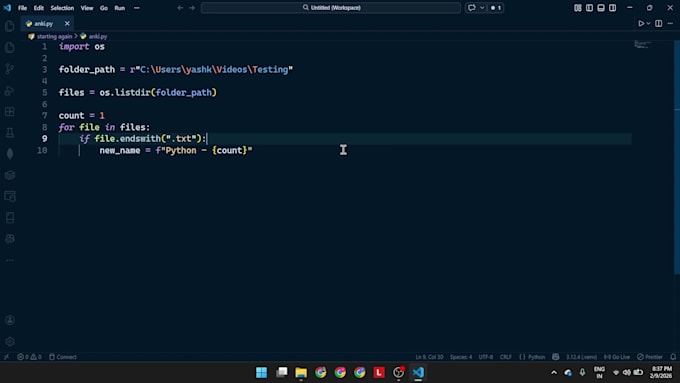Open the View menu
Viewport: 680px width, 383px height.
(x=87, y=8)
